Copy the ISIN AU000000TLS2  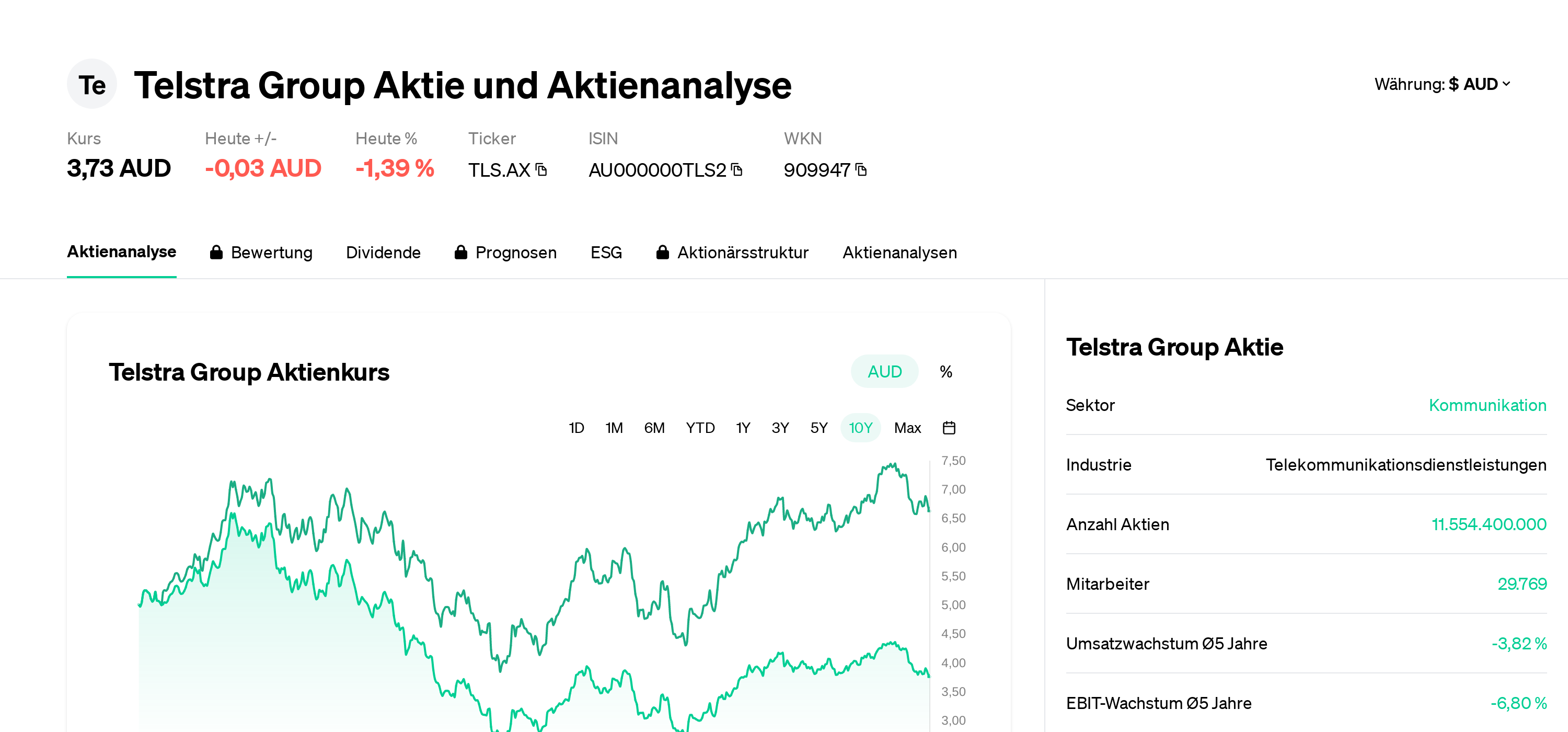(737, 170)
